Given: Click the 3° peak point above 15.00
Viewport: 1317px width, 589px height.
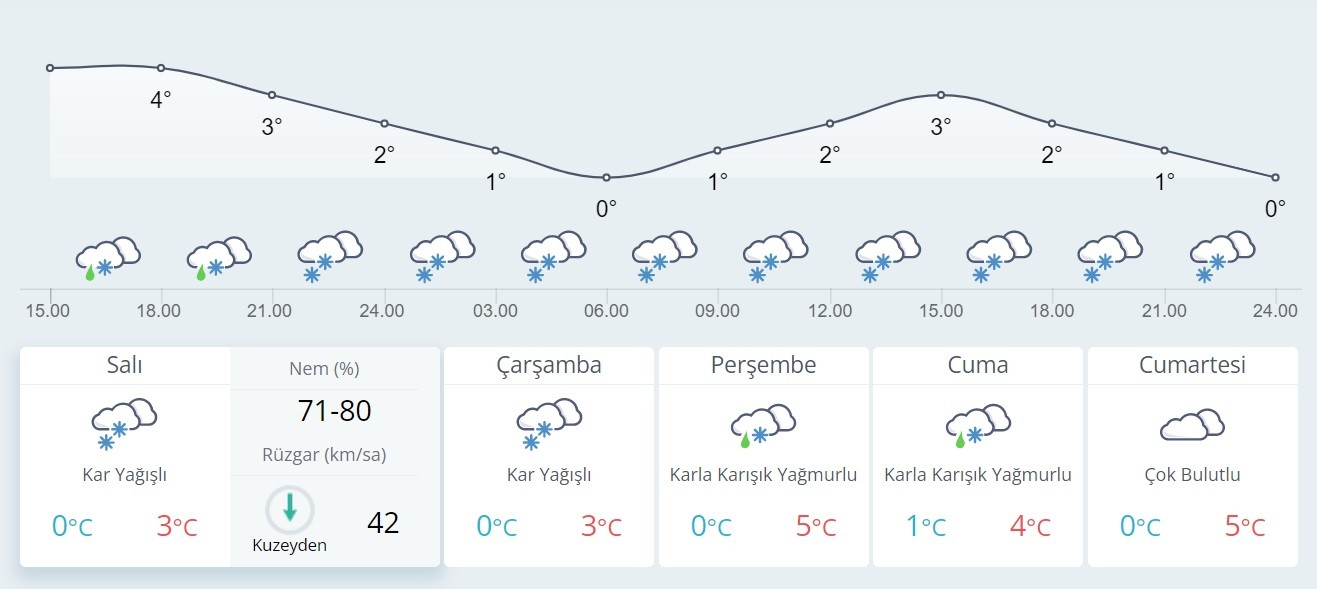Looking at the screenshot, I should [941, 95].
